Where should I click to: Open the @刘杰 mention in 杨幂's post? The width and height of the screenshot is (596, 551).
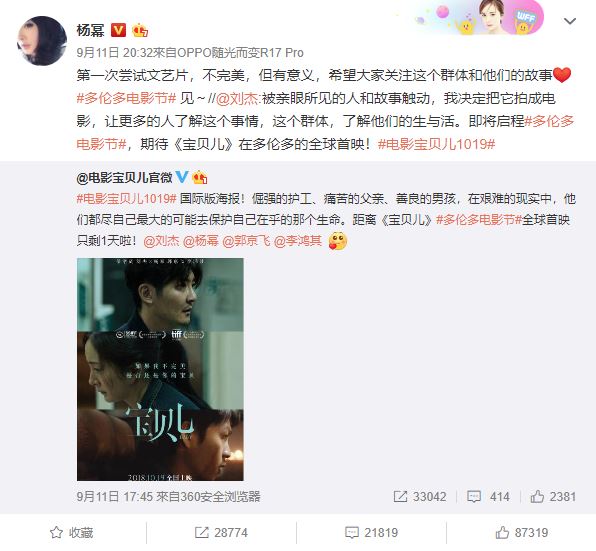coord(237,98)
